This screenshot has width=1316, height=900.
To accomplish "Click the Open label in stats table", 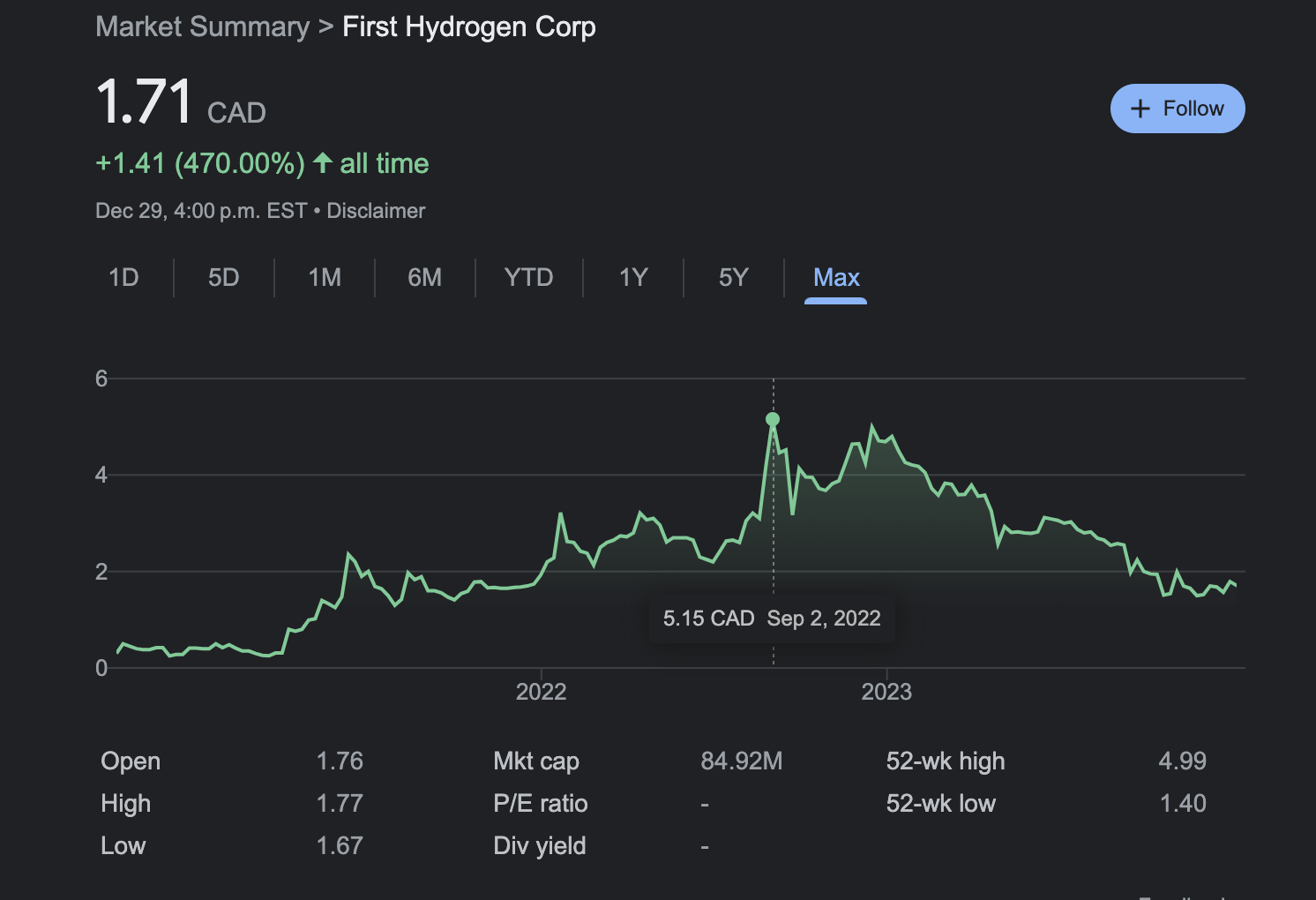I will (131, 761).
